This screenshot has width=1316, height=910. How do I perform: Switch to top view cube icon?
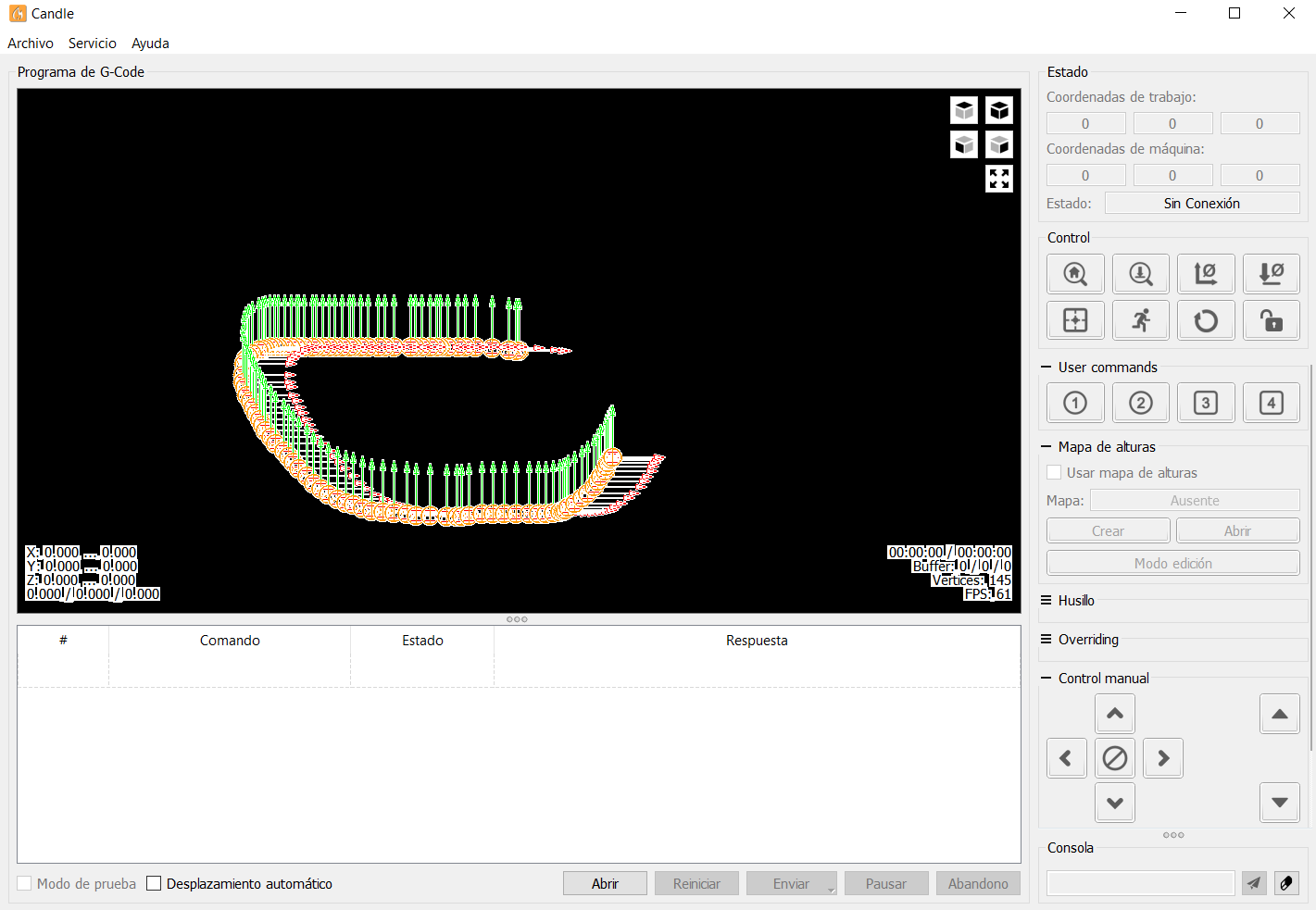click(x=964, y=110)
